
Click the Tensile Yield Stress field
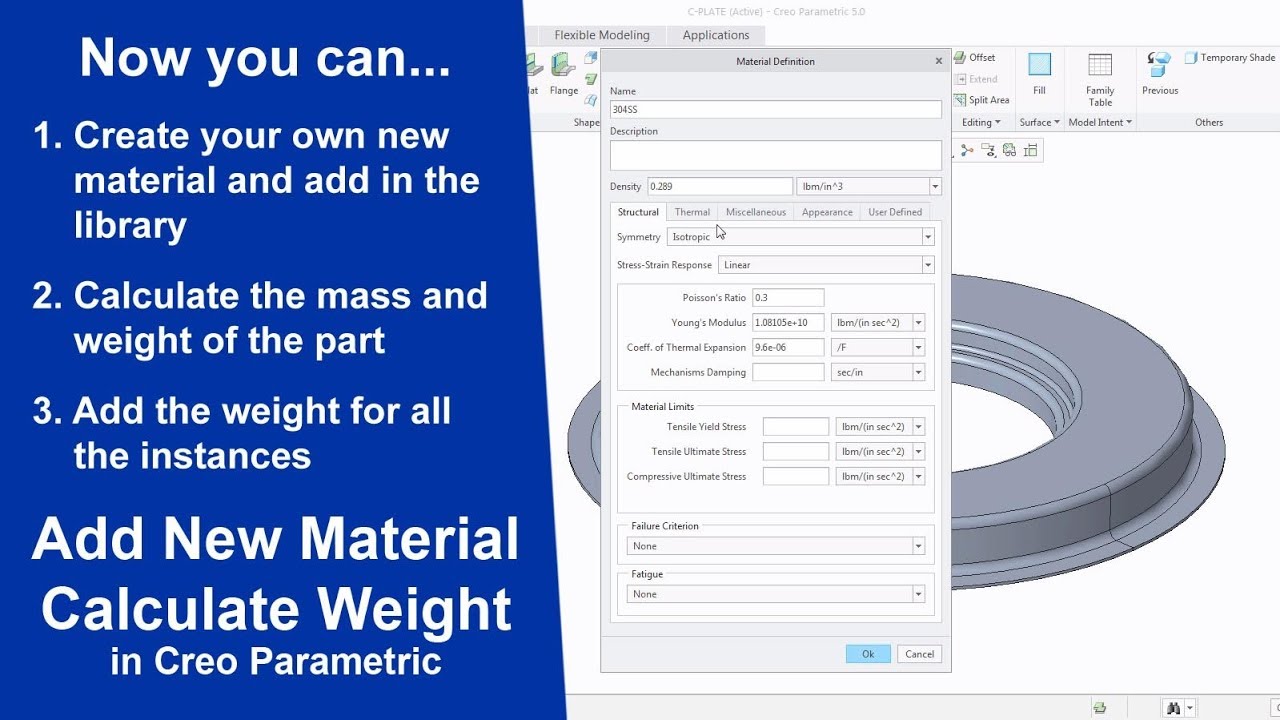pos(796,427)
